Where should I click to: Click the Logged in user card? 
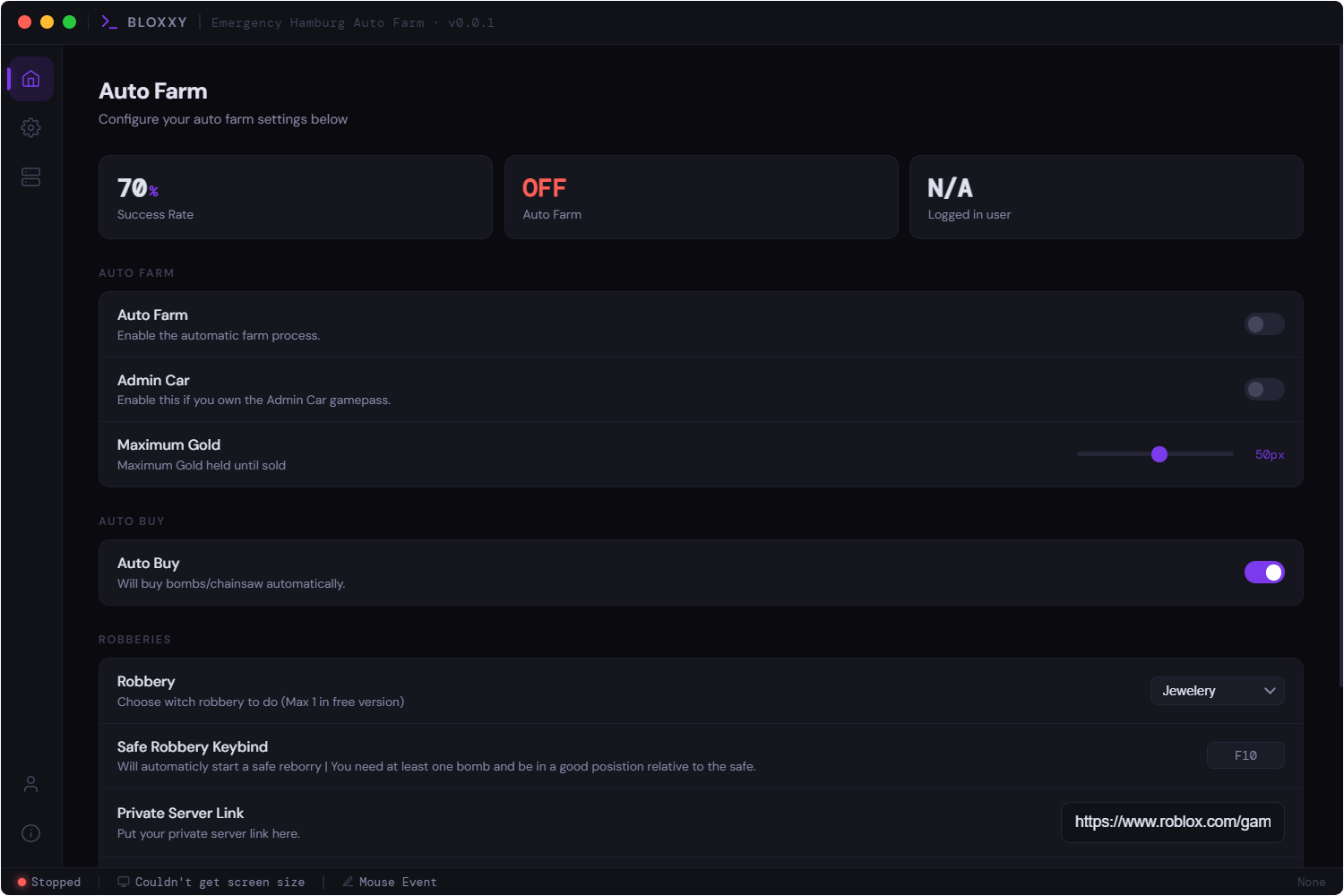coord(1106,197)
